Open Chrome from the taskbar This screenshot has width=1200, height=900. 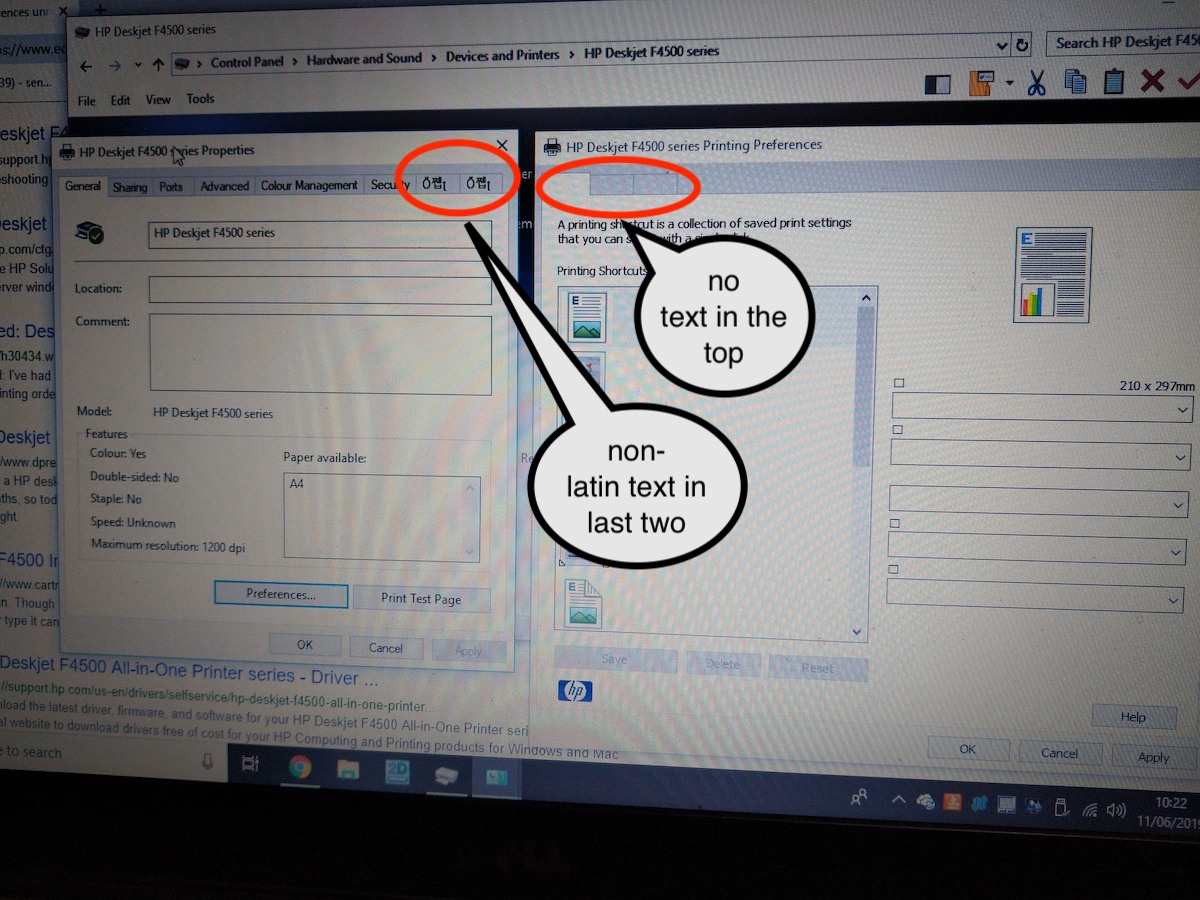click(x=299, y=767)
